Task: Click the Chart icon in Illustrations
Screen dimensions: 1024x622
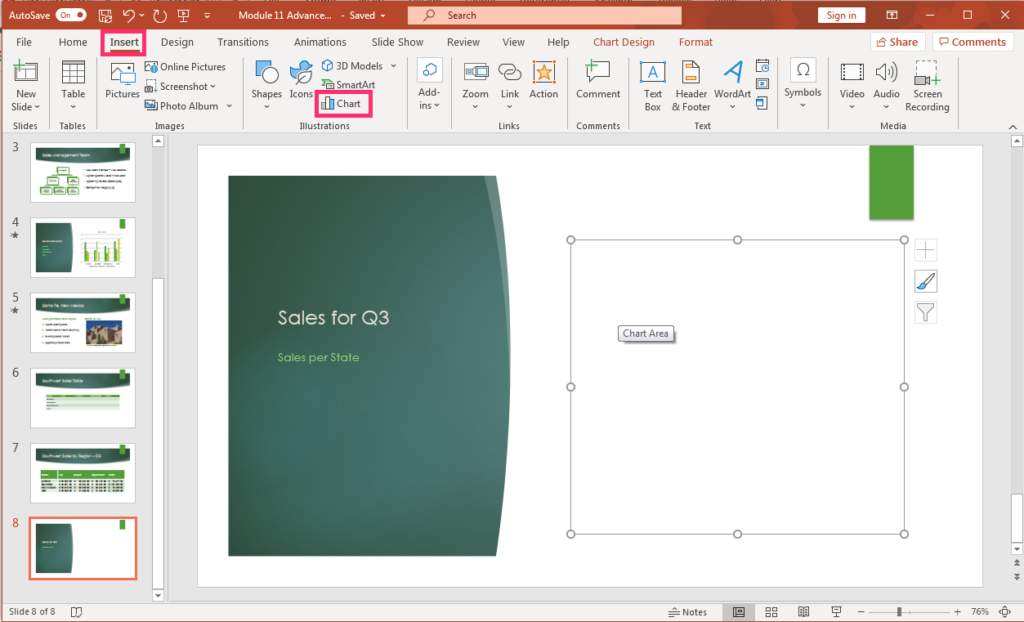Action: coord(328,104)
